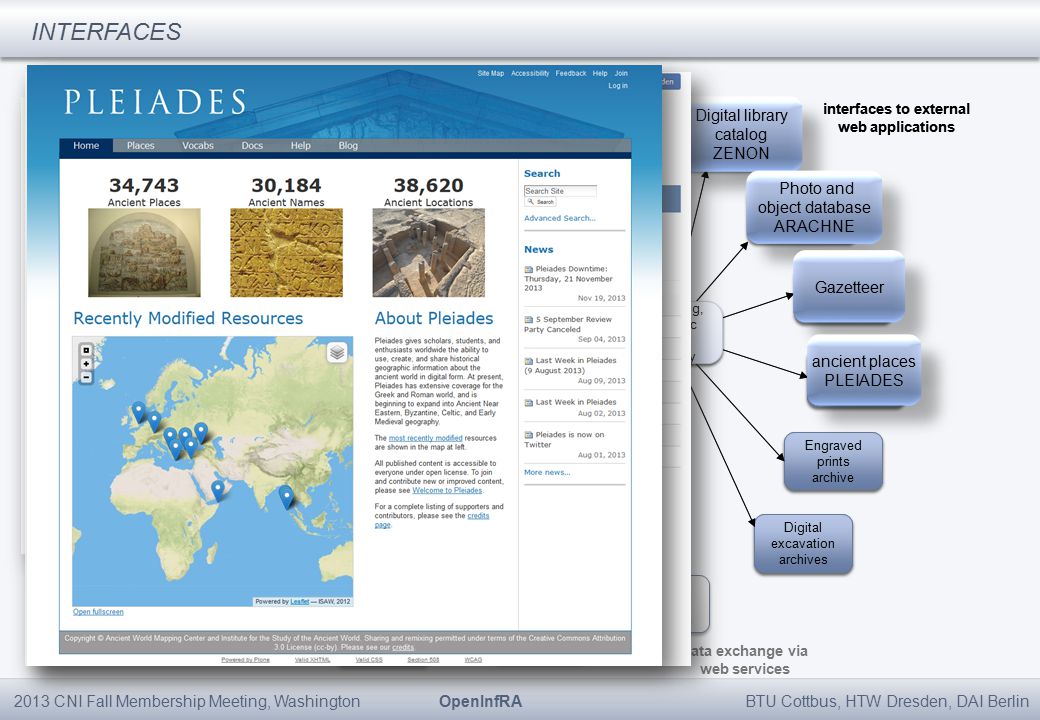Open Pleiades Downtime news item
1040x720 pixels.
click(x=568, y=278)
